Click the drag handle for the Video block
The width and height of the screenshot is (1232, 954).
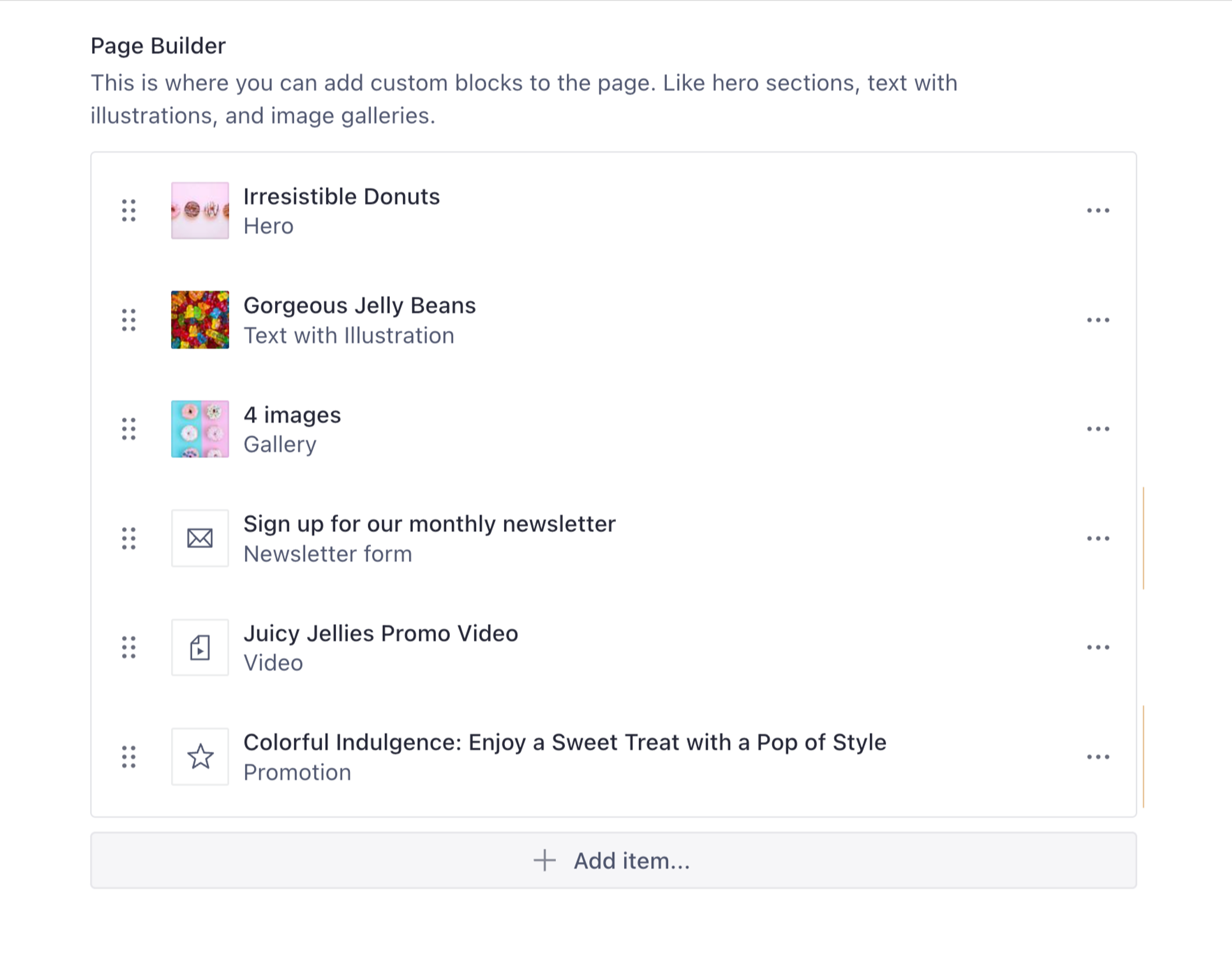(129, 647)
